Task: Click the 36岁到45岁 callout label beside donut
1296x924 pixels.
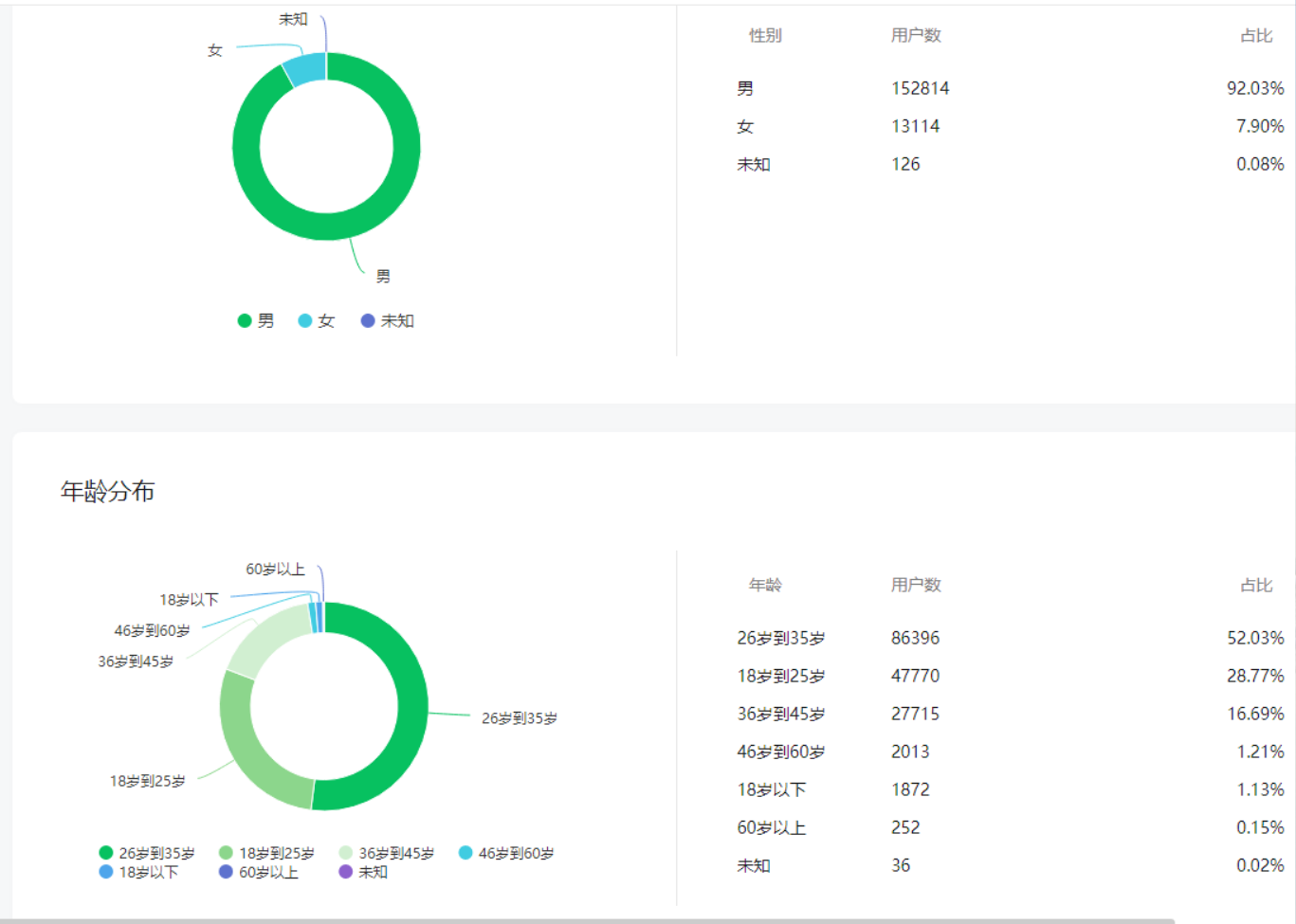Action: point(136,661)
